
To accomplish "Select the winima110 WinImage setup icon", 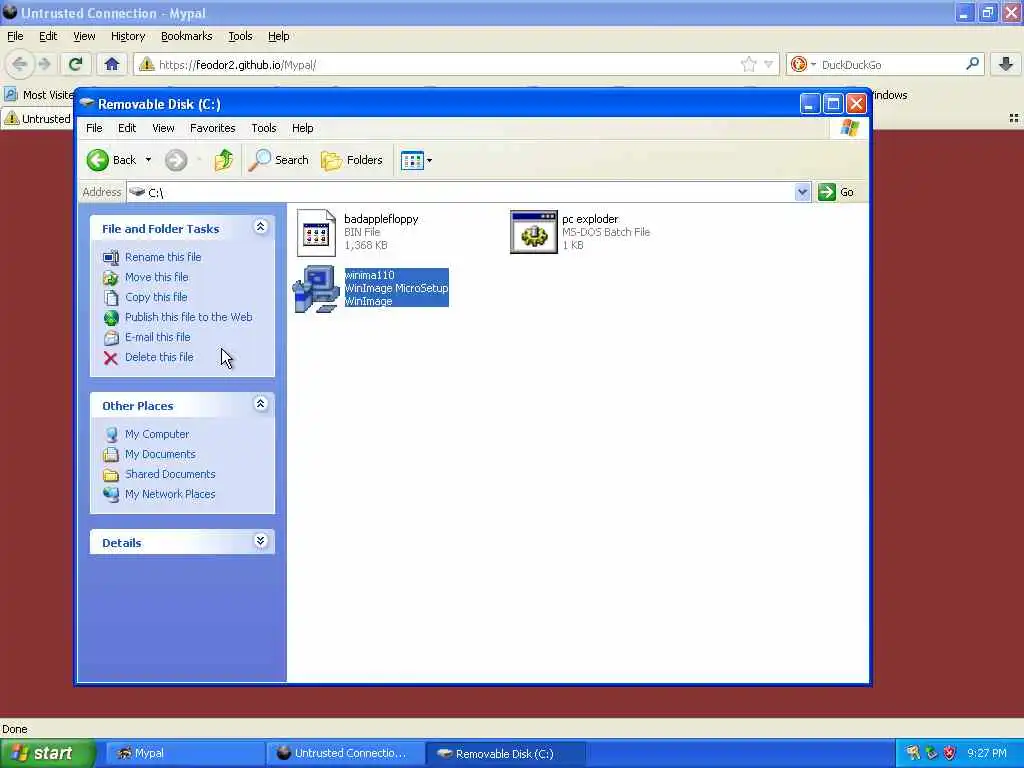I will (x=316, y=289).
